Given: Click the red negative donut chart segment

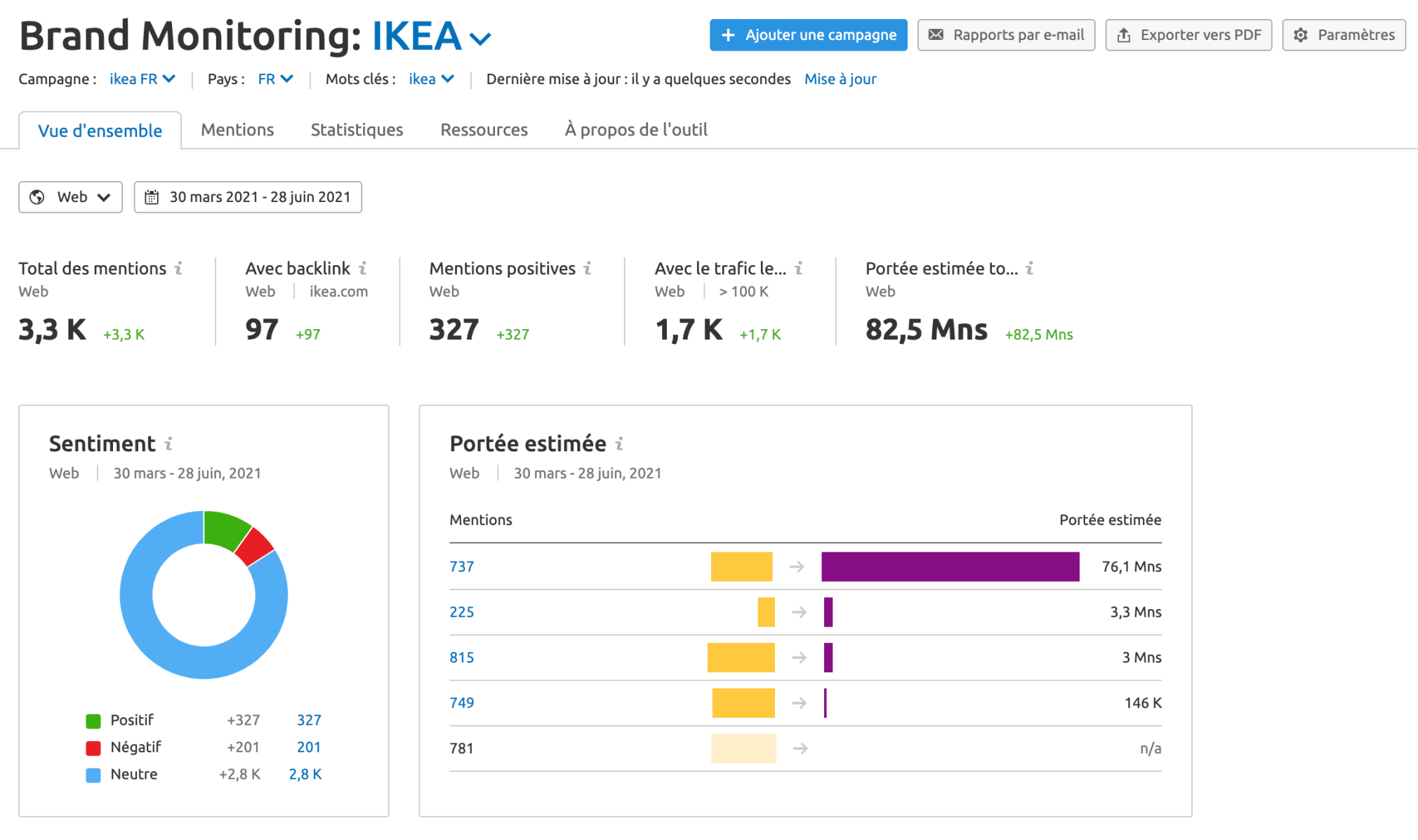Looking at the screenshot, I should 254,547.
